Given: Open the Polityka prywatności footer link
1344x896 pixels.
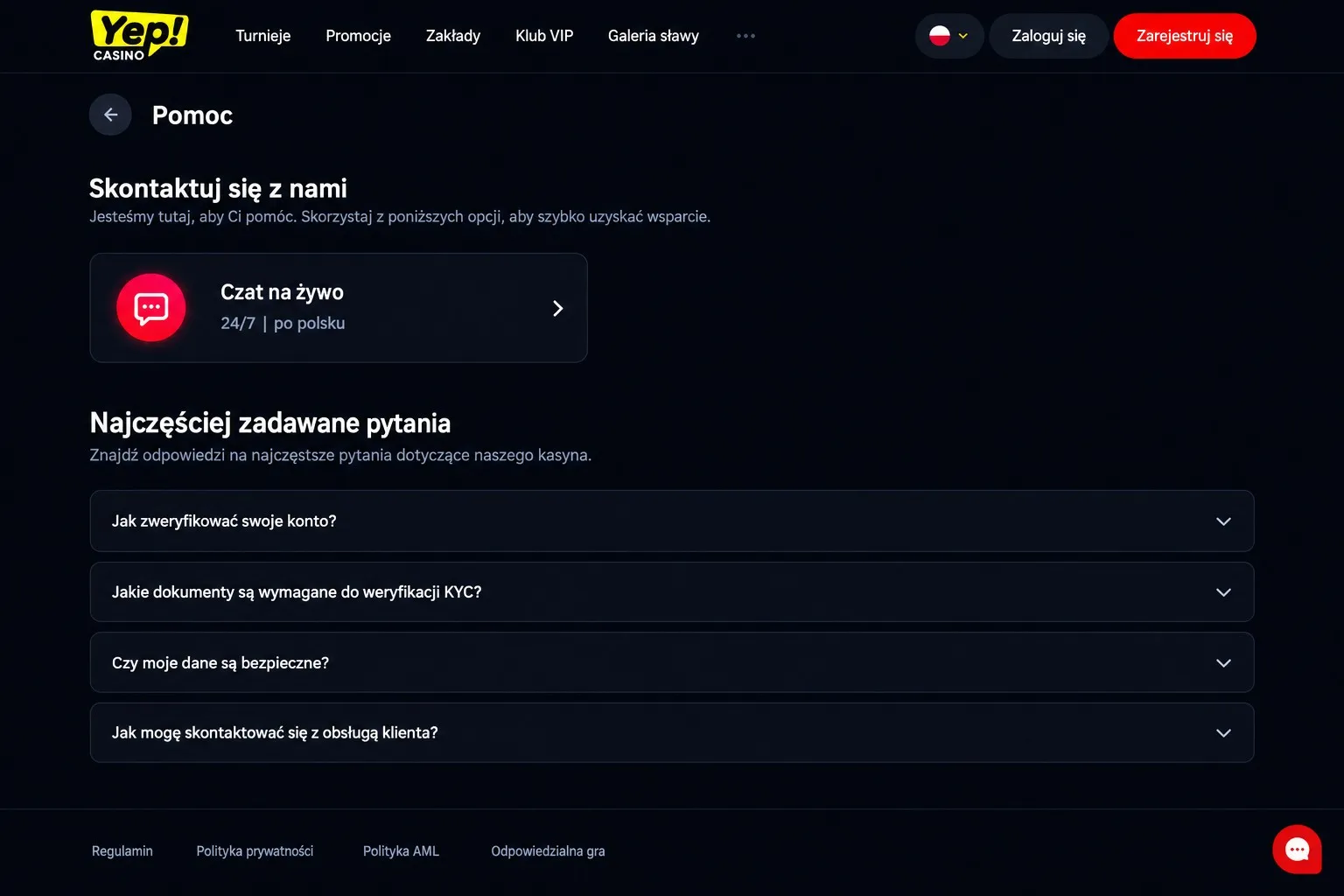Looking at the screenshot, I should pos(255,850).
